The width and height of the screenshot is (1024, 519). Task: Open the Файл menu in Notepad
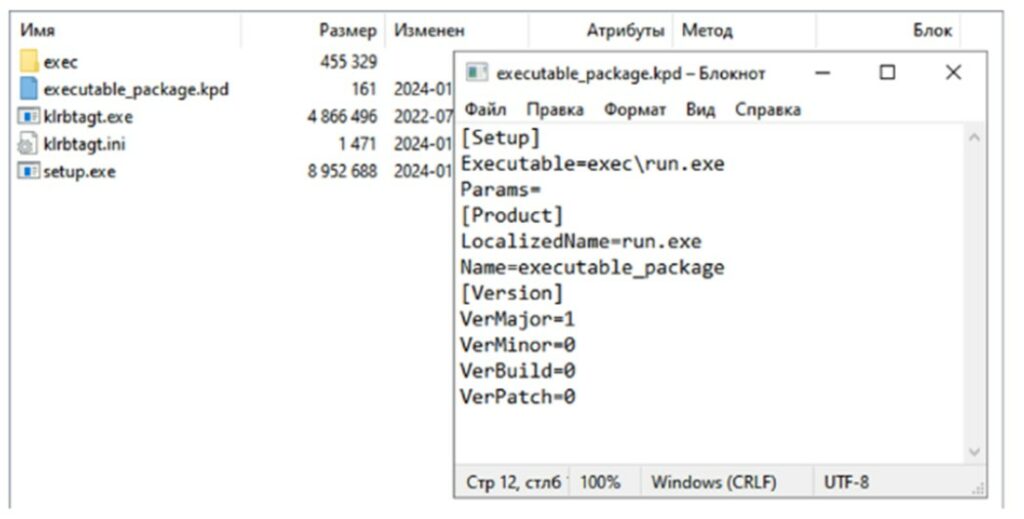(x=485, y=109)
